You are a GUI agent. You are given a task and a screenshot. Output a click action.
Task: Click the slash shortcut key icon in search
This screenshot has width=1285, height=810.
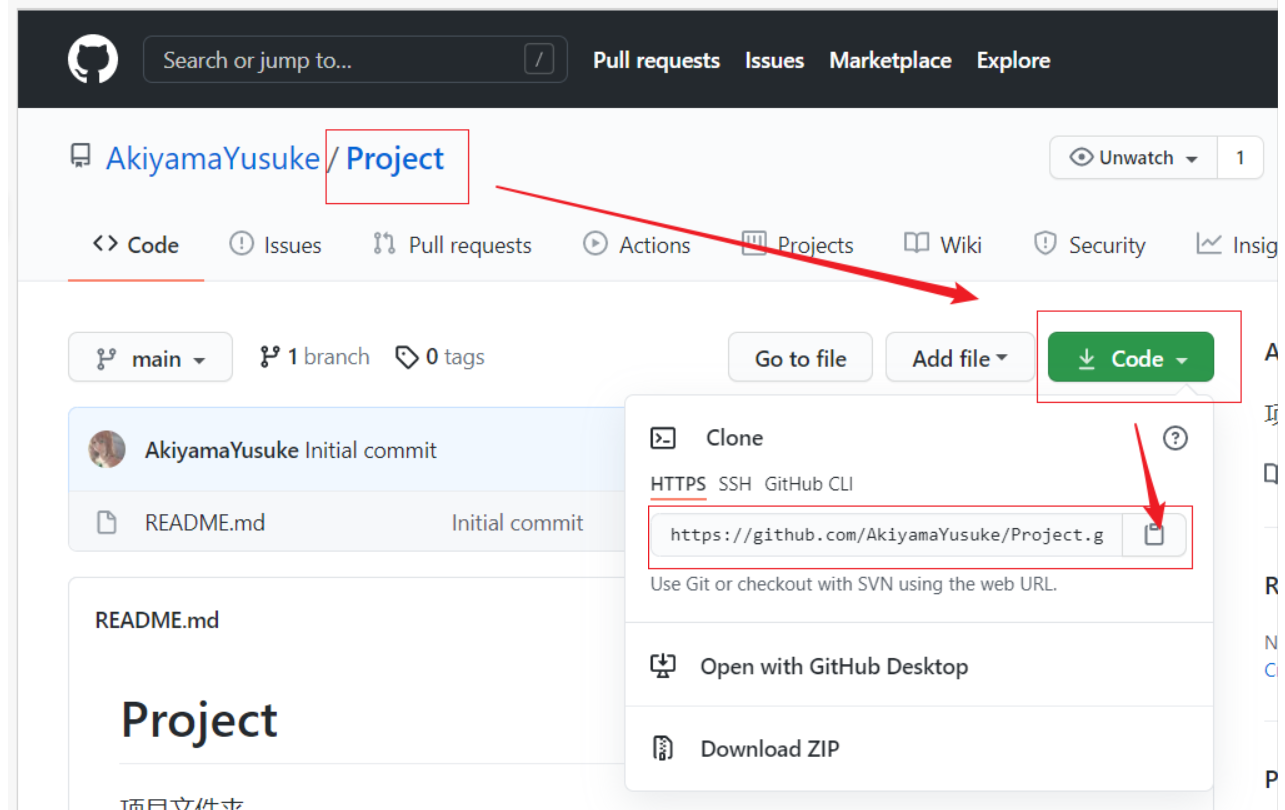[x=538, y=60]
